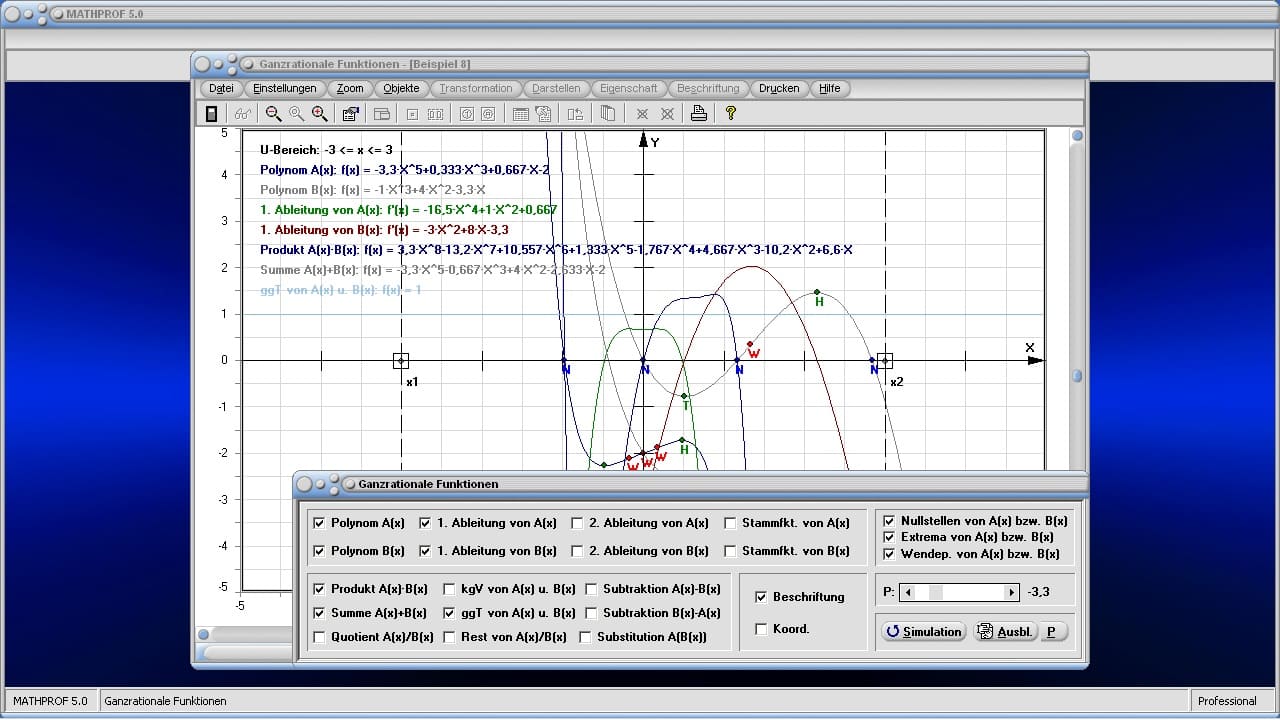The image size is (1280, 720).
Task: Click the P slider right arrow
Action: coord(1011,592)
